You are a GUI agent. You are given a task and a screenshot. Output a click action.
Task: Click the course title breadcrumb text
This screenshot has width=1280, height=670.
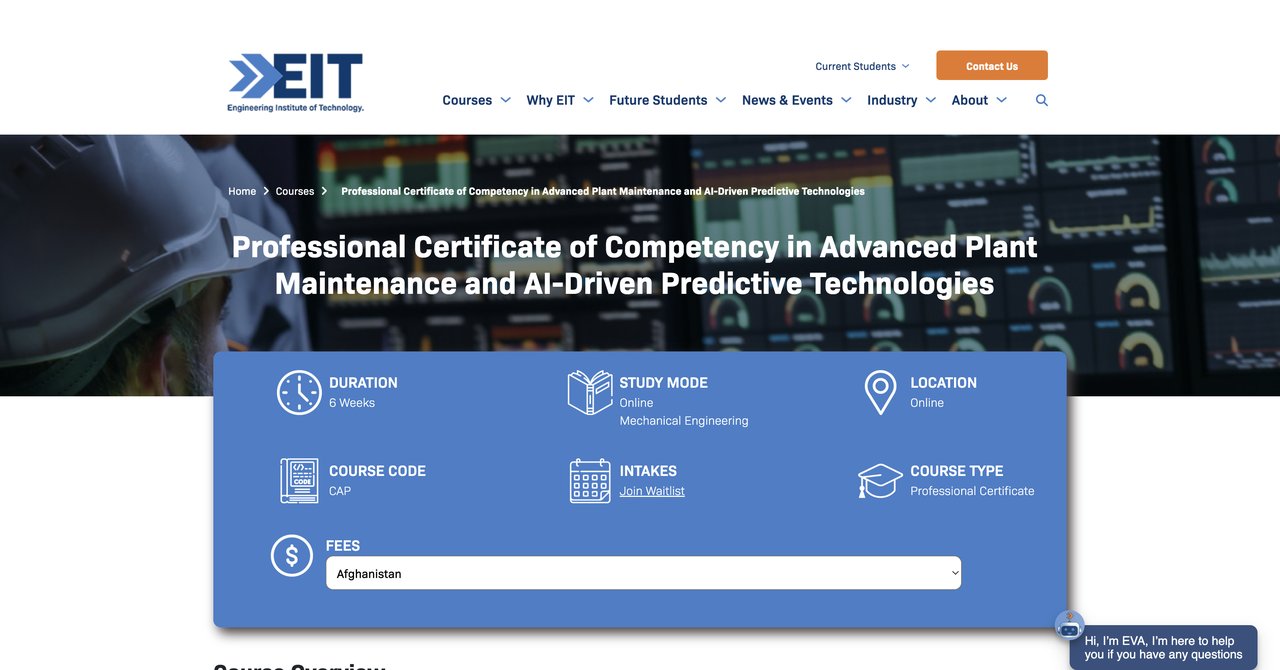(603, 191)
